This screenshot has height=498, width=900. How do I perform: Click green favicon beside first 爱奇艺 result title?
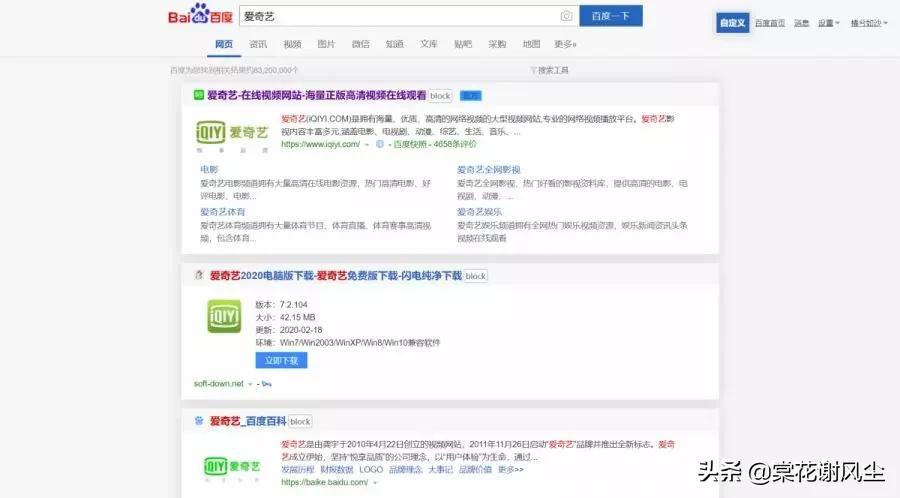tap(199, 95)
